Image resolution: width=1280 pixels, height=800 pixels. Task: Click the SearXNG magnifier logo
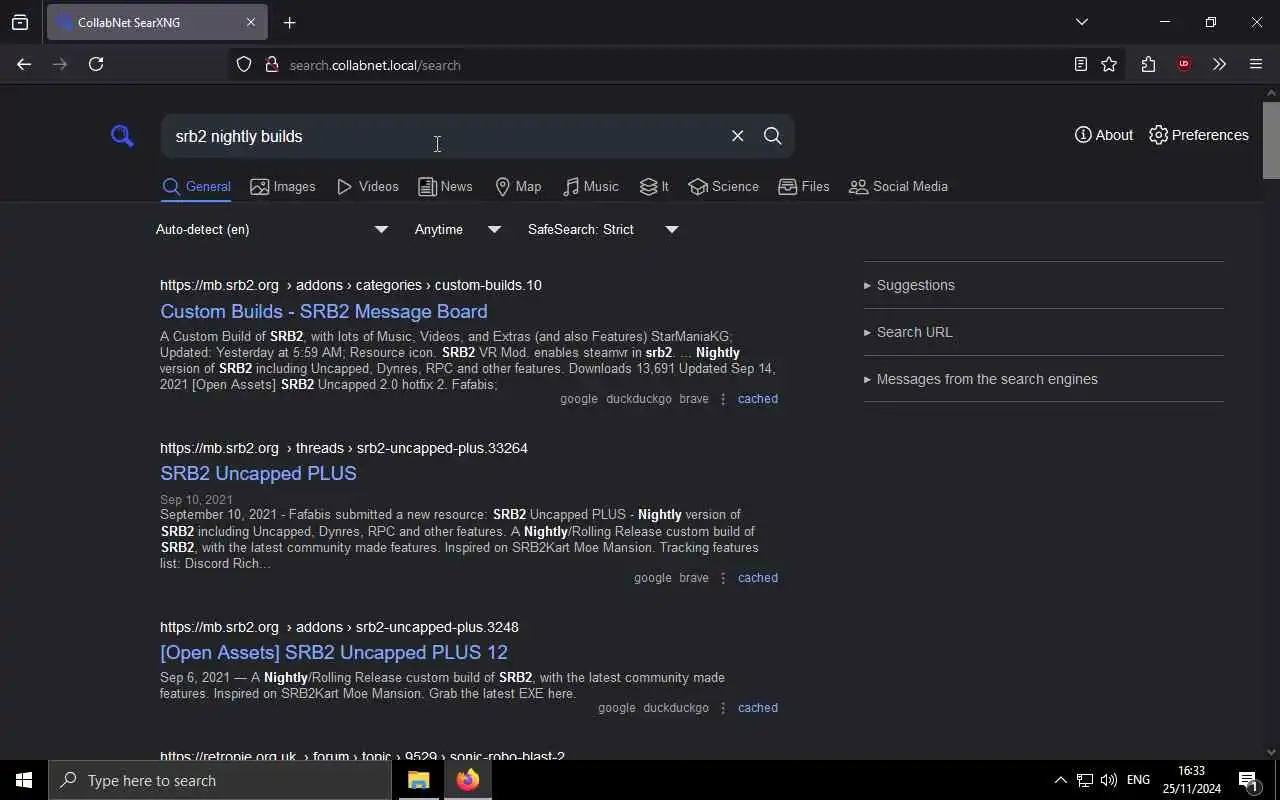pyautogui.click(x=122, y=136)
